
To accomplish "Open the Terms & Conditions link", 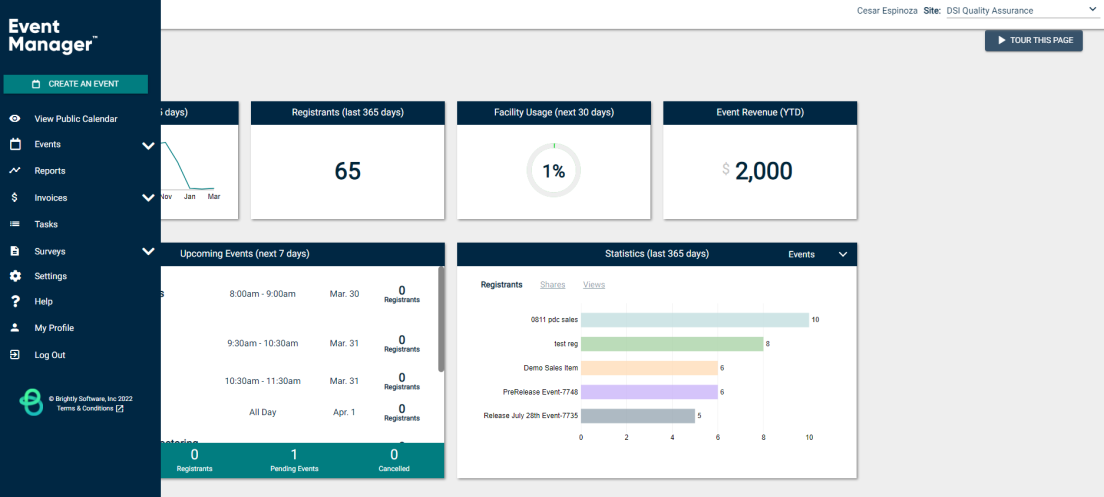I will [x=90, y=408].
